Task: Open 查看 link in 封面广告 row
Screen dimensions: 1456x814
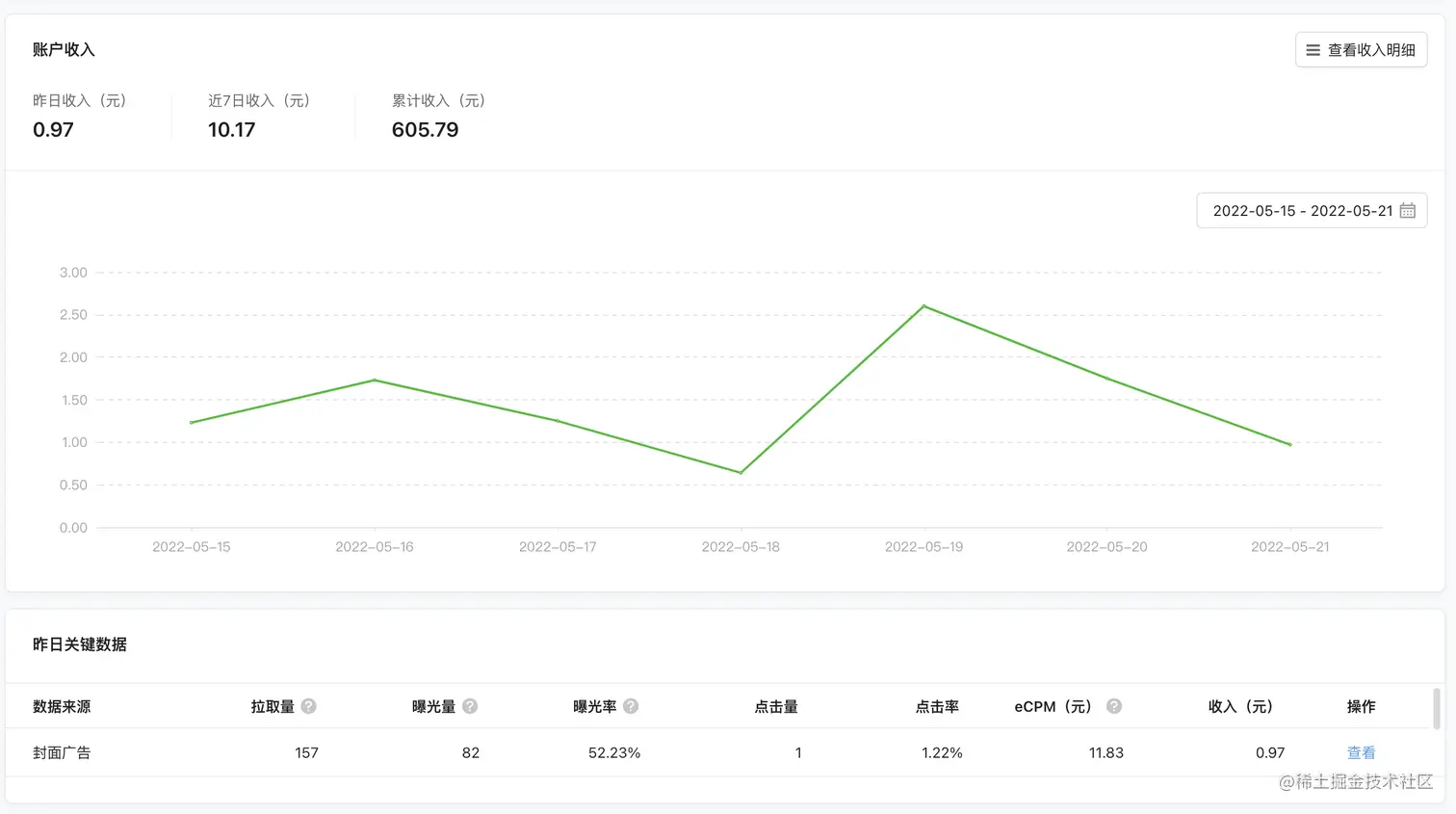Action: click(1361, 752)
